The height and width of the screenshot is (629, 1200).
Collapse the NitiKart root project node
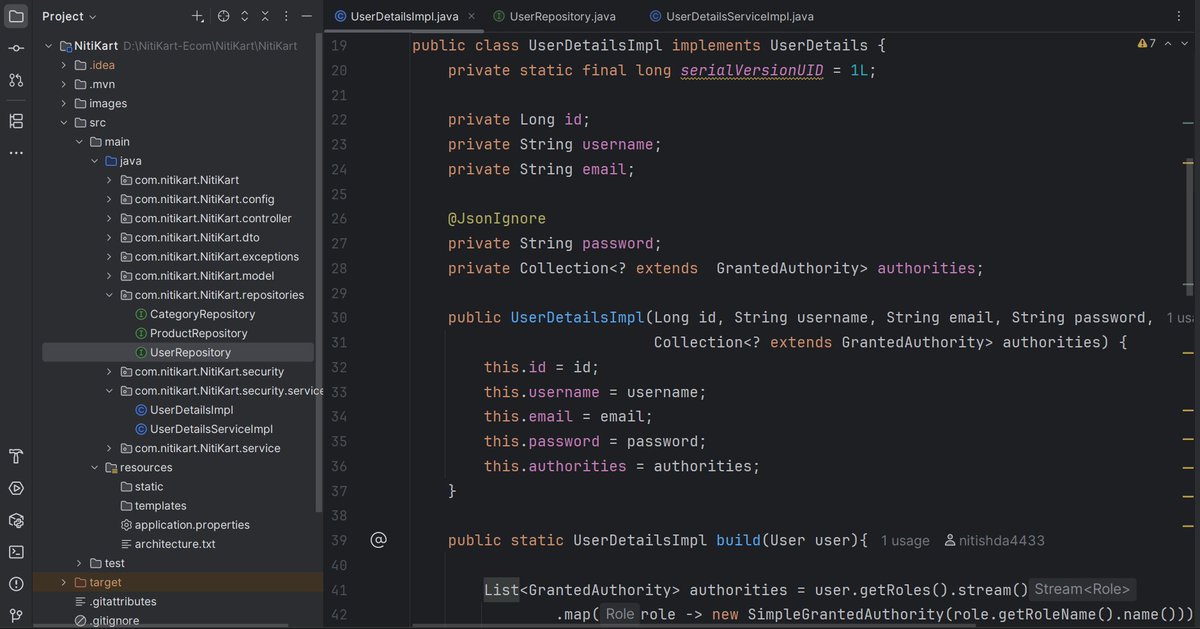point(50,46)
